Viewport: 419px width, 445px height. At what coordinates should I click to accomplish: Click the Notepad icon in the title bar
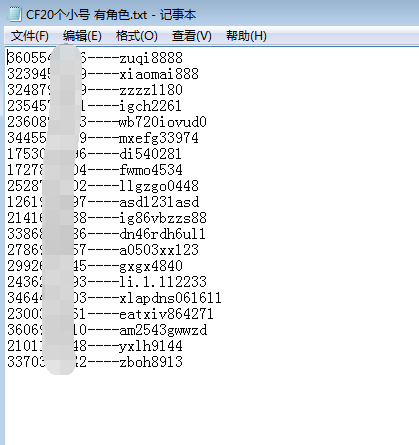click(x=14, y=14)
